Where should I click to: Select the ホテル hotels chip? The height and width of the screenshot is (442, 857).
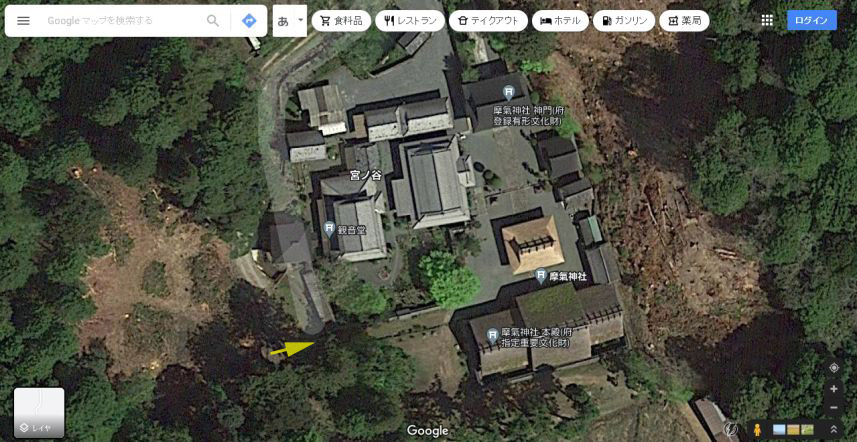[x=560, y=21]
